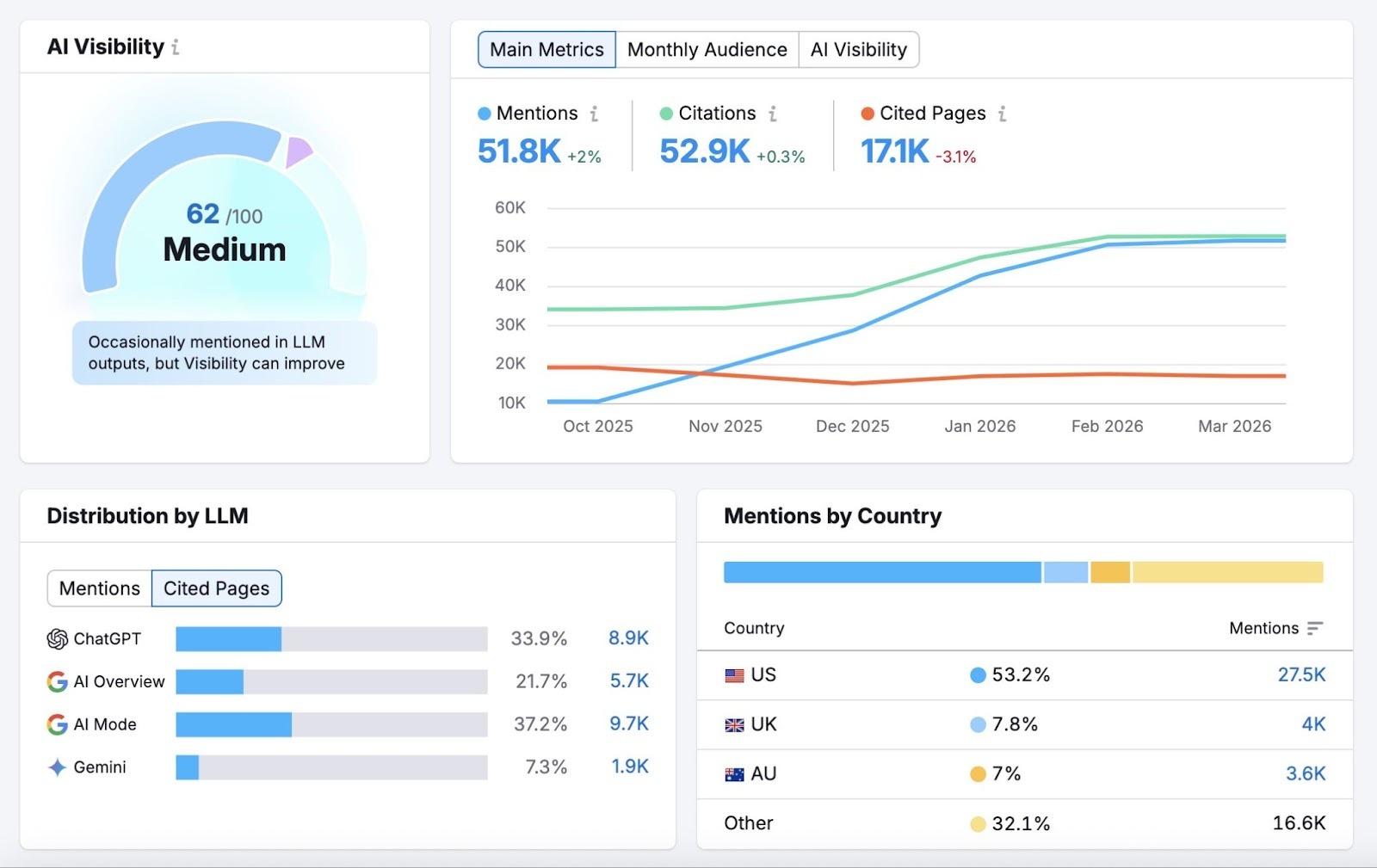Viewport: 1377px width, 868px height.
Task: Click the US flag in Mentions by Country
Action: click(735, 675)
